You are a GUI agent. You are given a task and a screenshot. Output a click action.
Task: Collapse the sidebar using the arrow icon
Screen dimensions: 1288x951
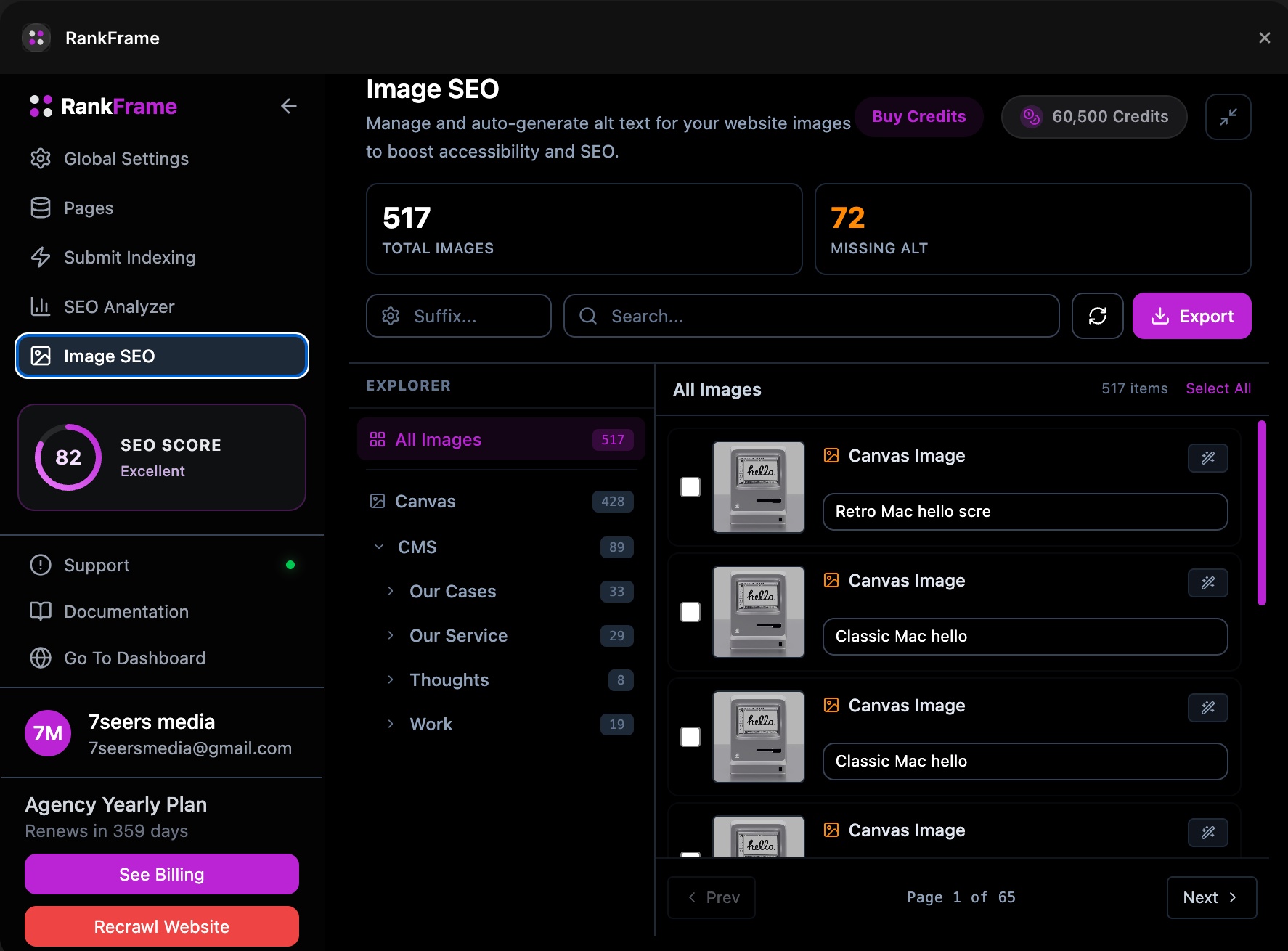point(288,106)
